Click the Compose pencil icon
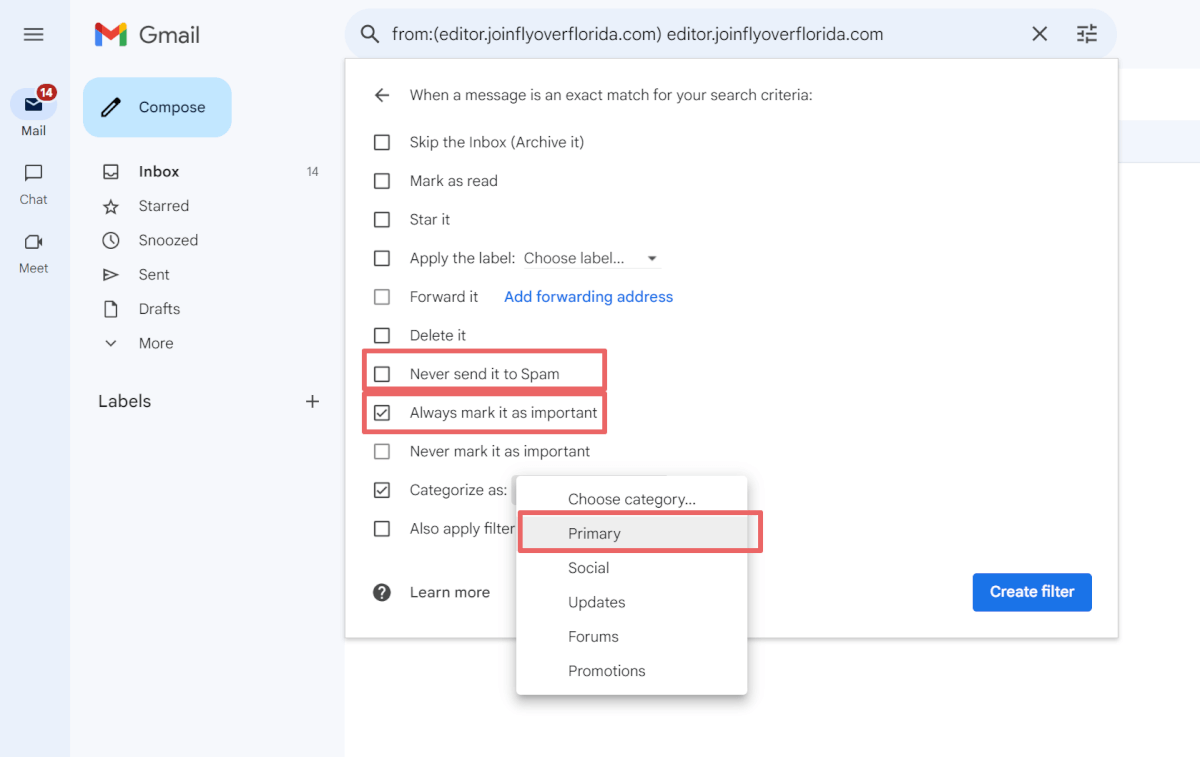1200x757 pixels. 111,107
